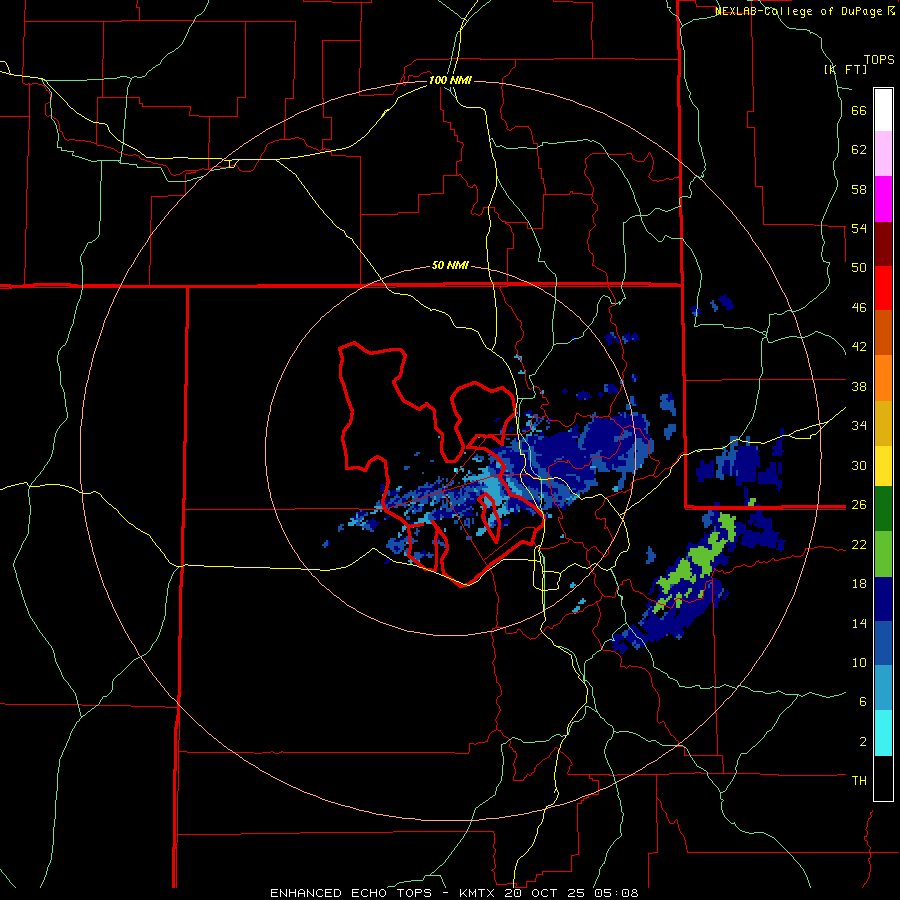Click the "50" legend value
The width and height of the screenshot is (900, 900).
click(x=859, y=268)
